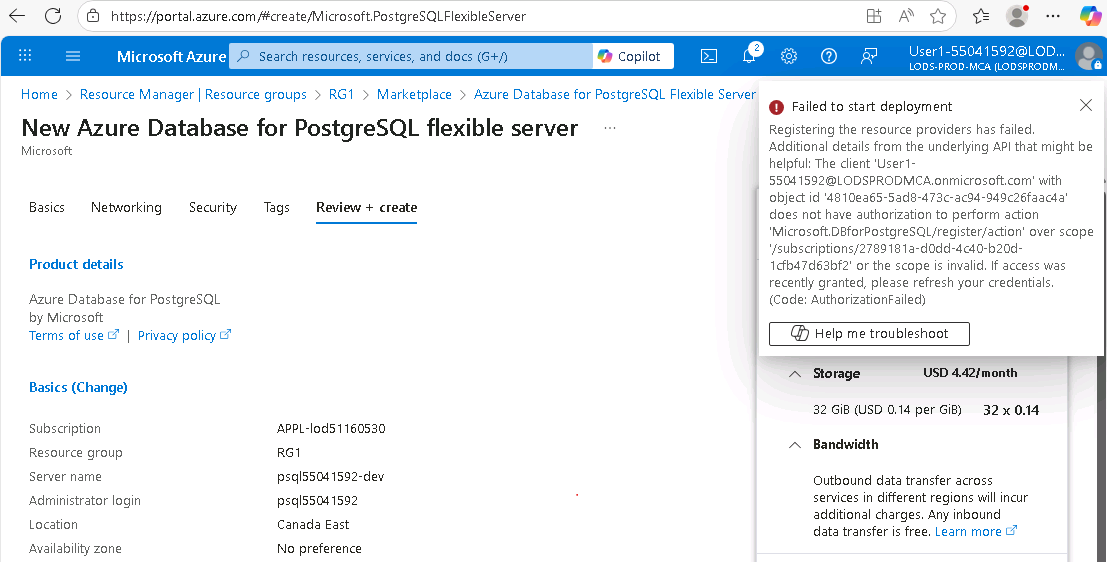The height and width of the screenshot is (562, 1107).
Task: Open the browser apps and extensions icon
Action: click(x=874, y=16)
